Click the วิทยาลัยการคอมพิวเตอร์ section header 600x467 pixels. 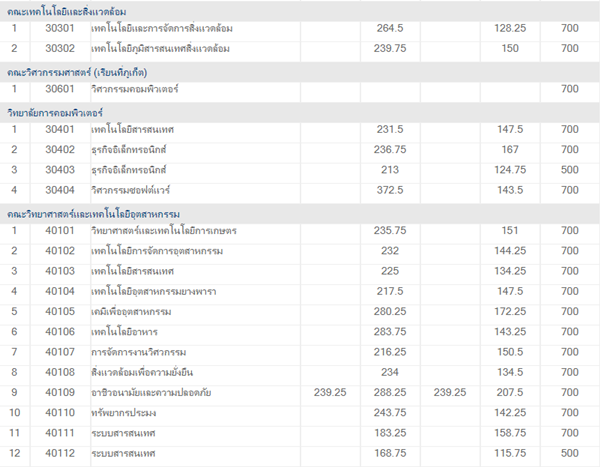pyautogui.click(x=55, y=111)
